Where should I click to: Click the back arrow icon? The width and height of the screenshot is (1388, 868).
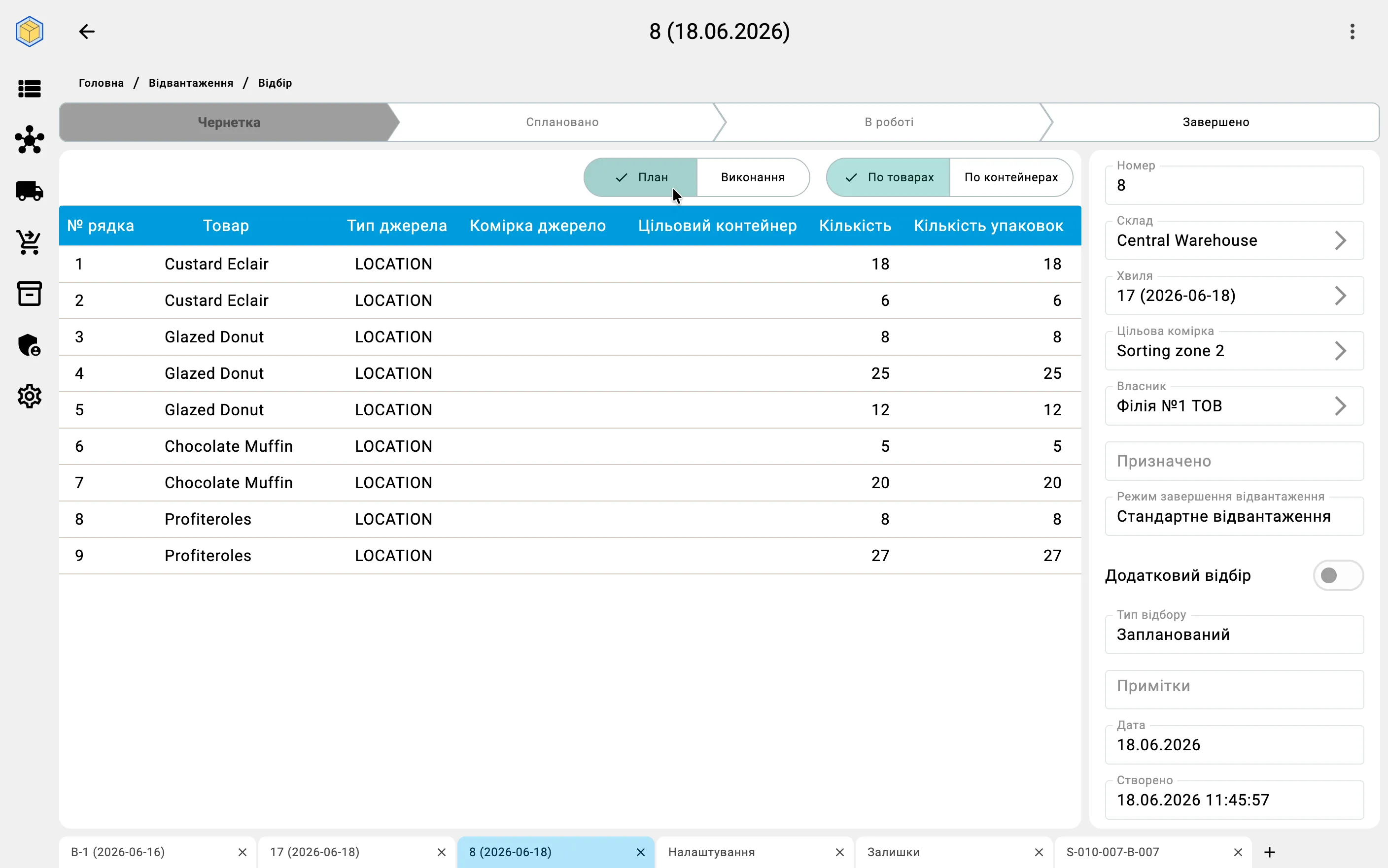(87, 32)
